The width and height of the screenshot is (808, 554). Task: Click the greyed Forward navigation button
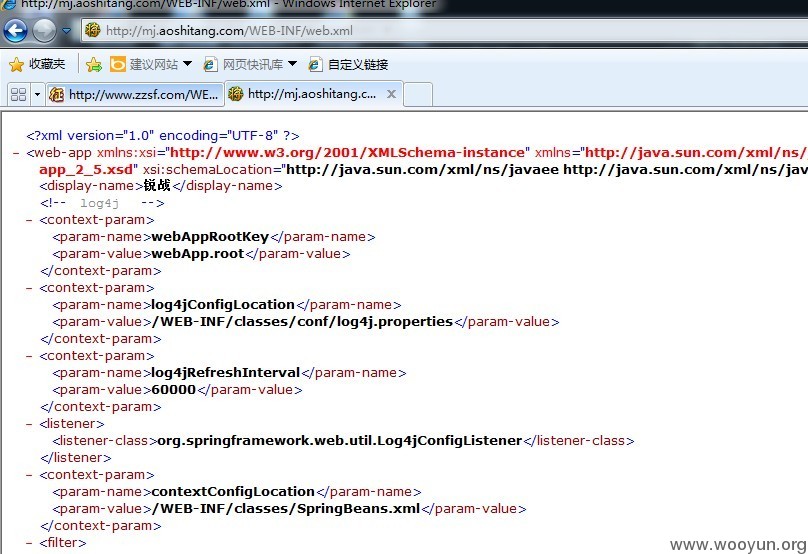click(x=44, y=31)
